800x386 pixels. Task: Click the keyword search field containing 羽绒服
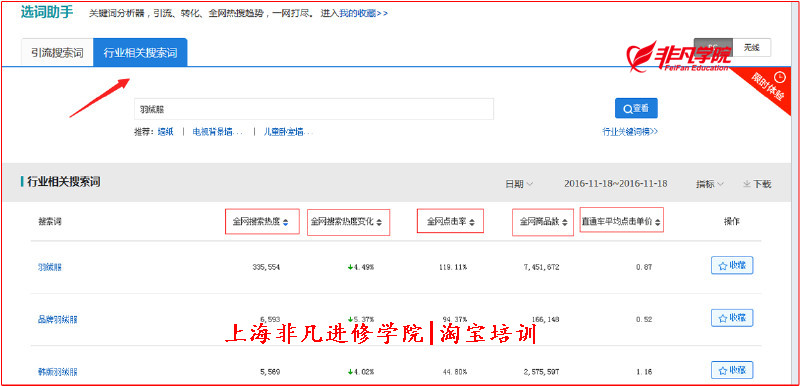(314, 109)
